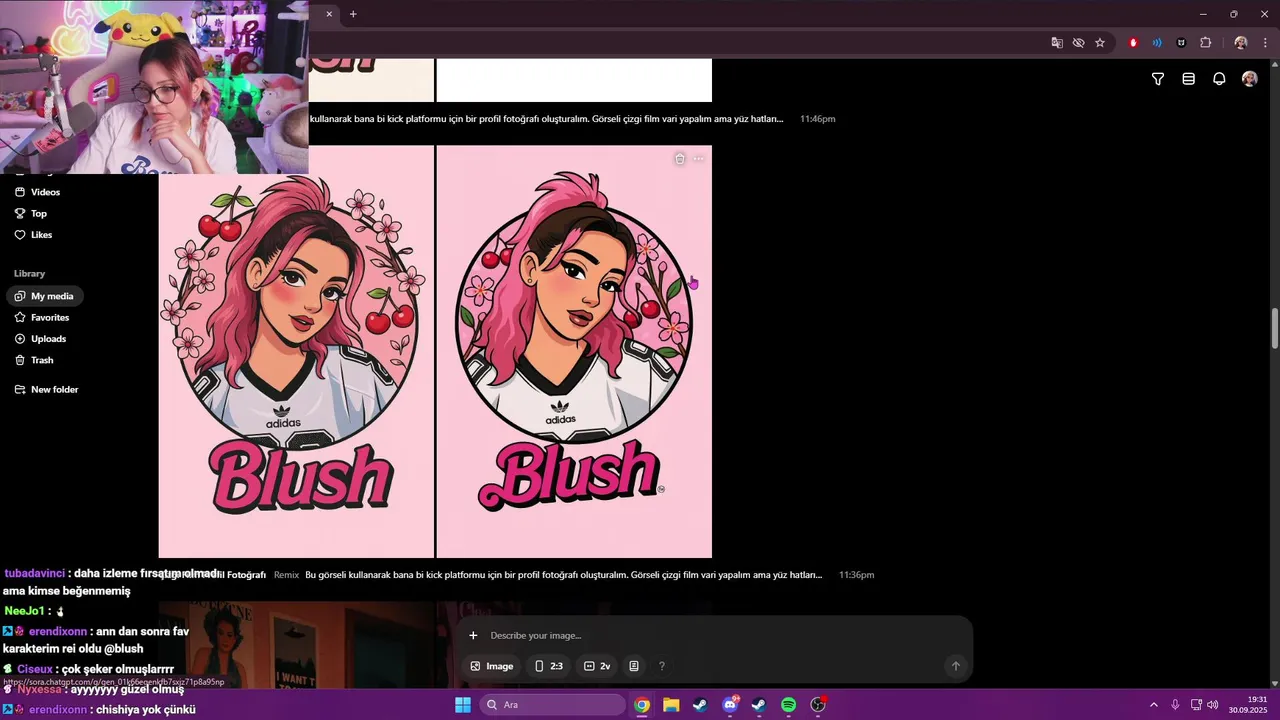Screen dimensions: 1280x720
Task: Select My media in the Library
Action: click(45, 296)
